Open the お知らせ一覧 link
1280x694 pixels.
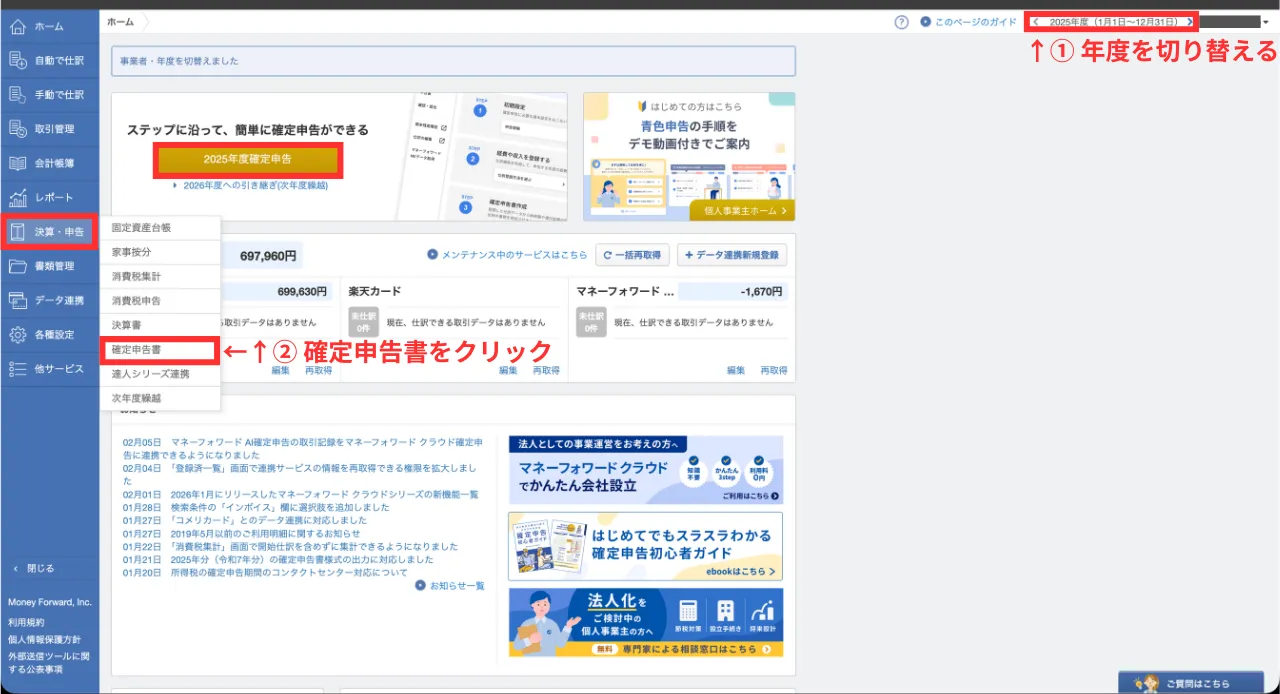tap(451, 585)
